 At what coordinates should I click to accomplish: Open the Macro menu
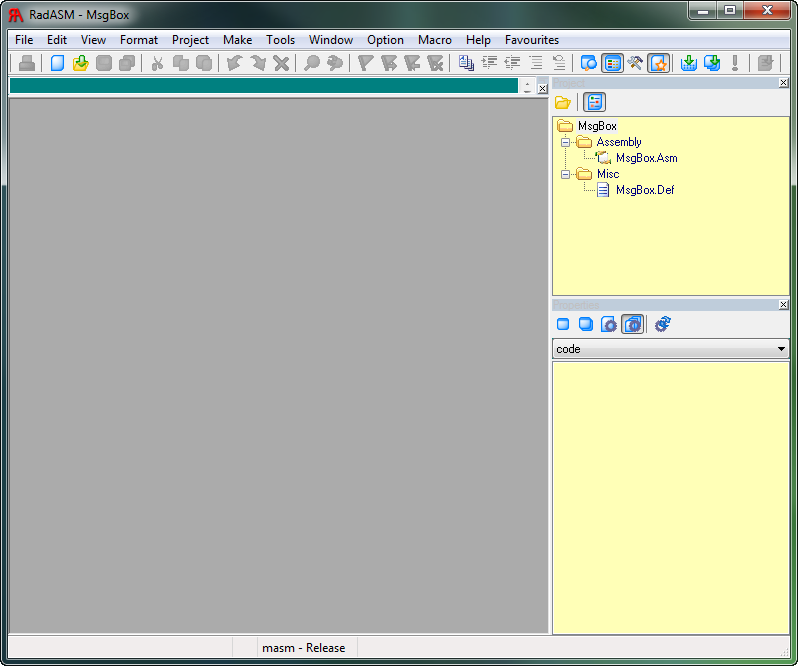coord(435,40)
